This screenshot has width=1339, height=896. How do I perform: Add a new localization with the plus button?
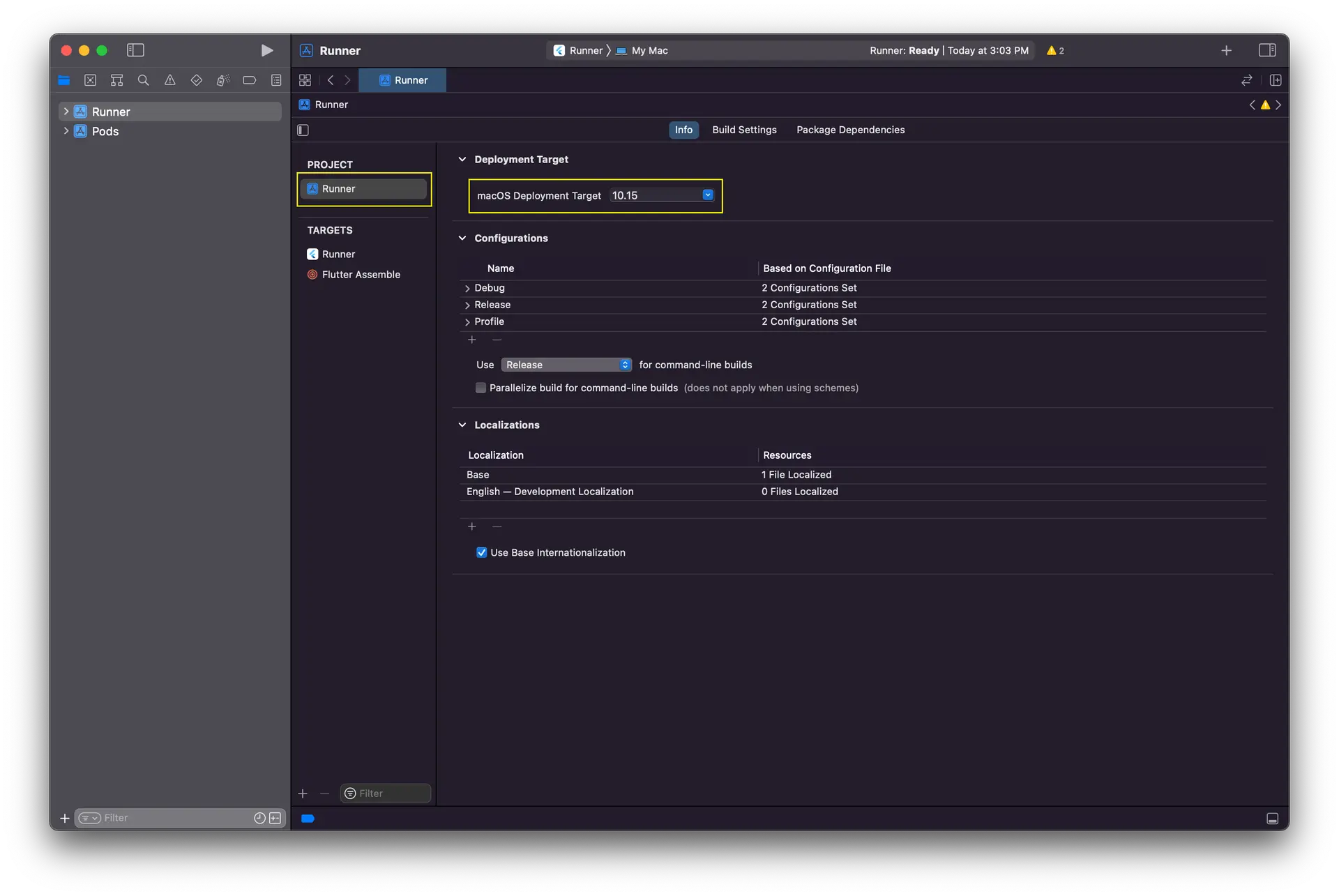click(473, 526)
